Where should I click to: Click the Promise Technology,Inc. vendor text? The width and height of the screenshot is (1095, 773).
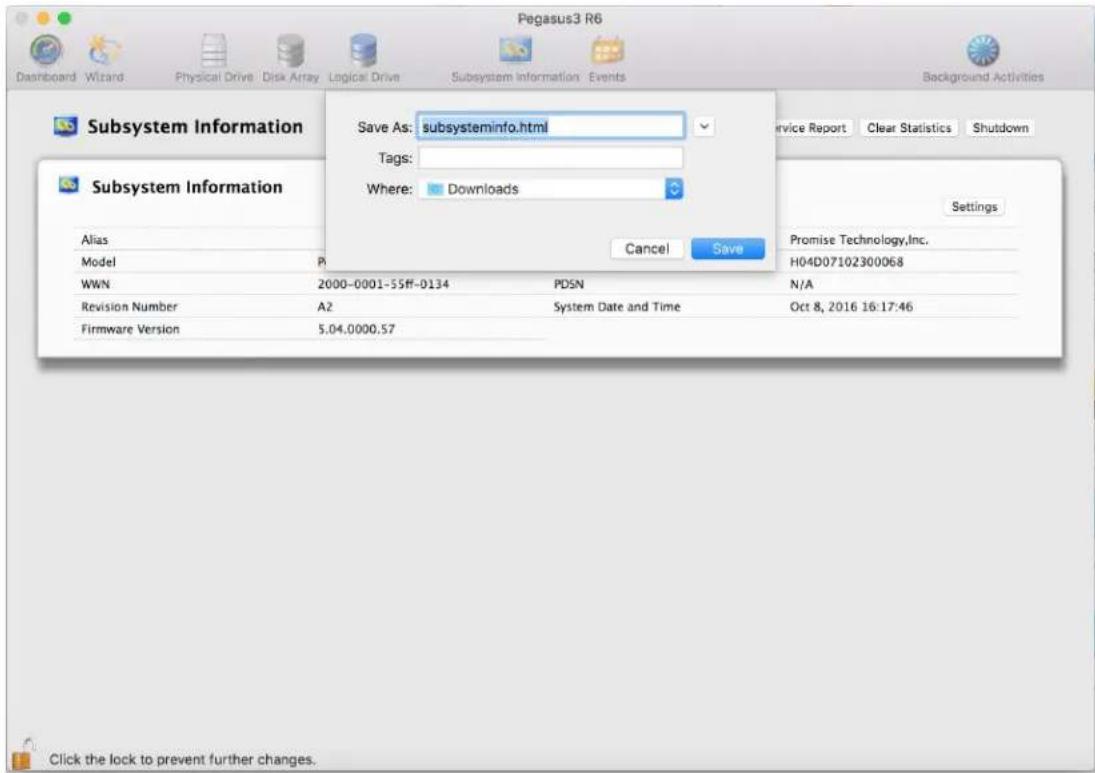(859, 240)
